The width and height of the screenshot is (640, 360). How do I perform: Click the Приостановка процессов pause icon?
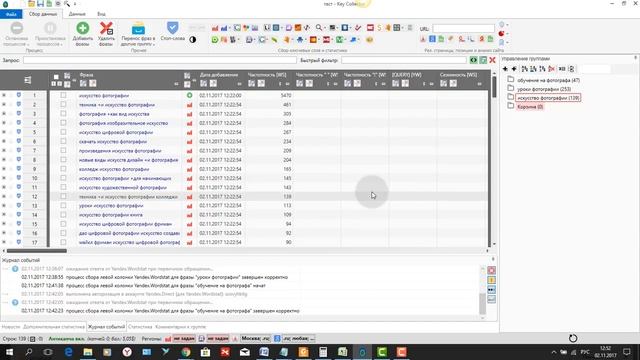click(50, 28)
